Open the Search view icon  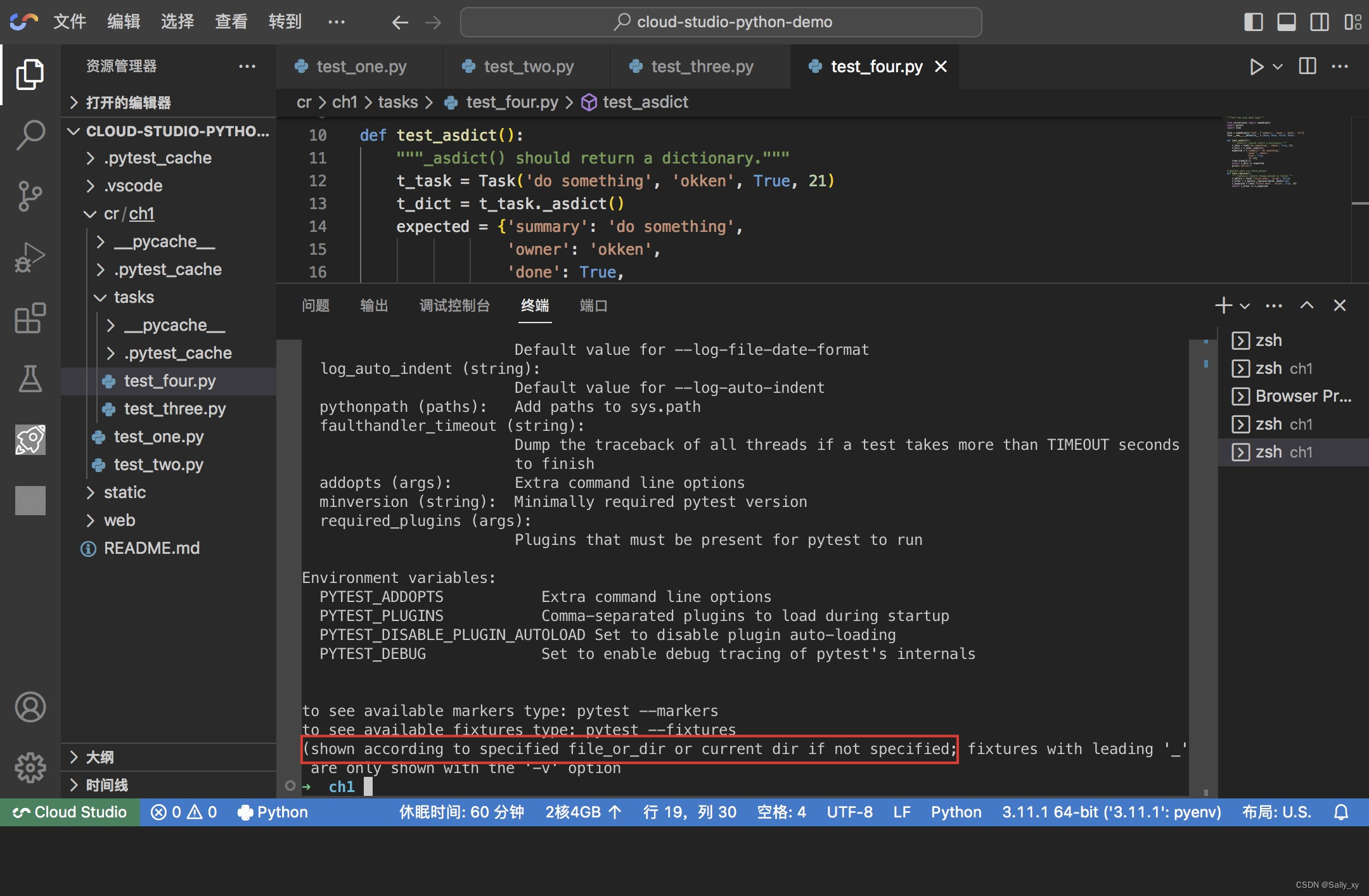tap(30, 135)
